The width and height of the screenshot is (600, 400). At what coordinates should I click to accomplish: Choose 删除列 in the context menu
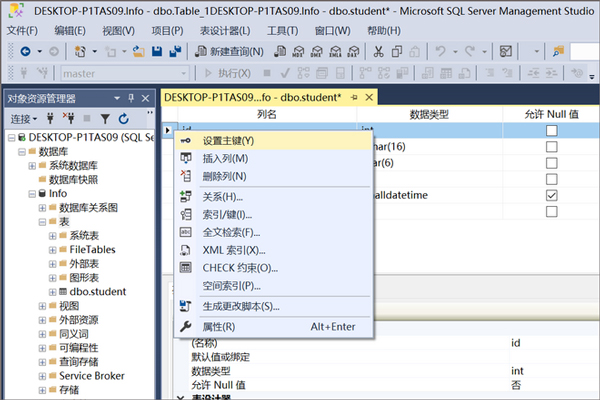pyautogui.click(x=225, y=176)
